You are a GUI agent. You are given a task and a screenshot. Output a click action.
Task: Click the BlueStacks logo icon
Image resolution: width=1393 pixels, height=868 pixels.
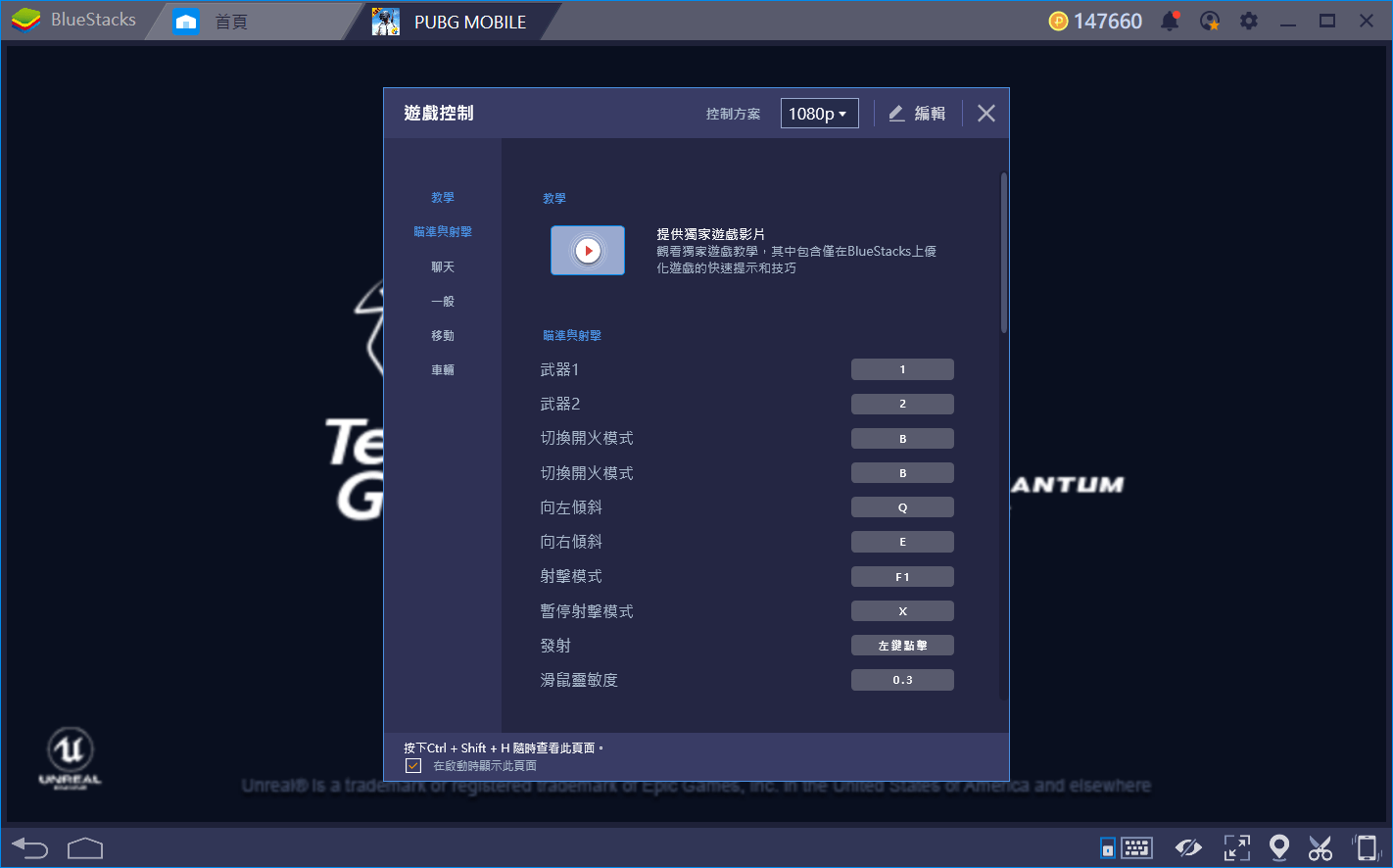pyautogui.click(x=25, y=20)
